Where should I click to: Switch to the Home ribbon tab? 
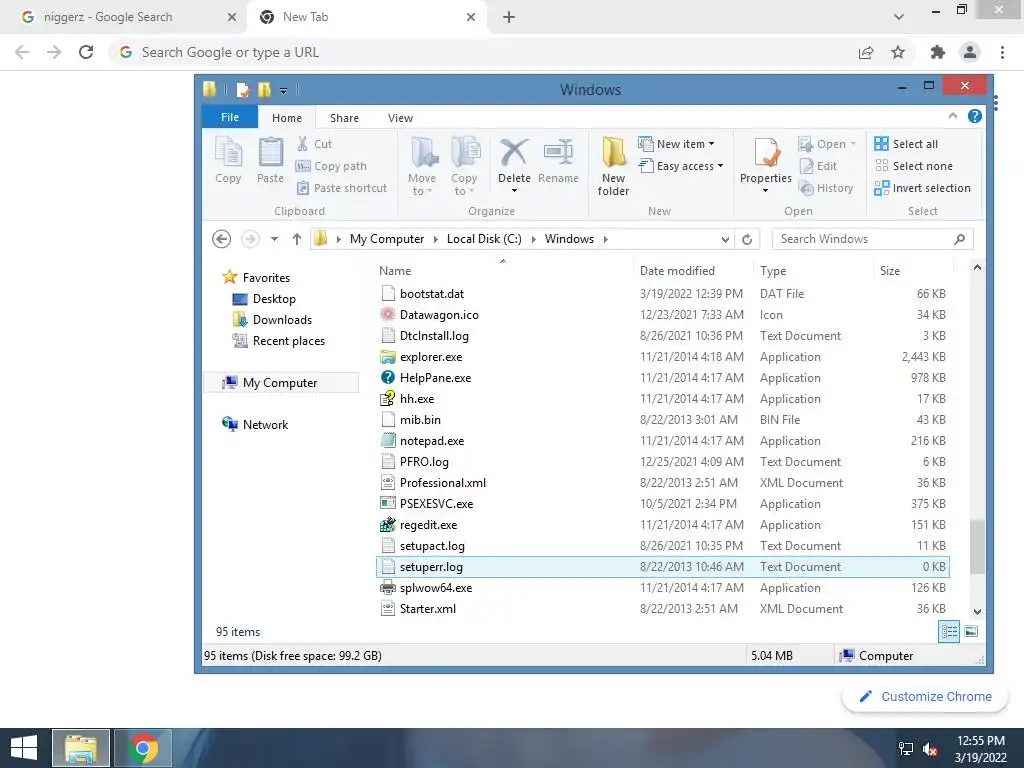click(x=287, y=118)
